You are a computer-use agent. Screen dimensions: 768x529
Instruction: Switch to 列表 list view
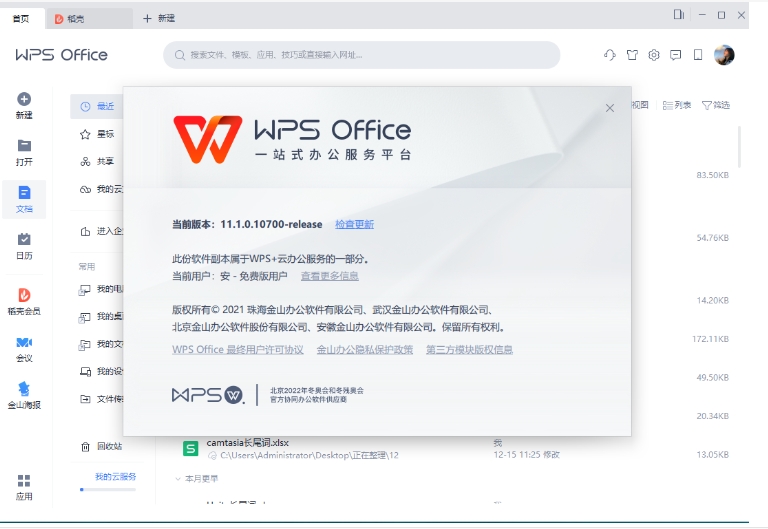click(x=676, y=105)
